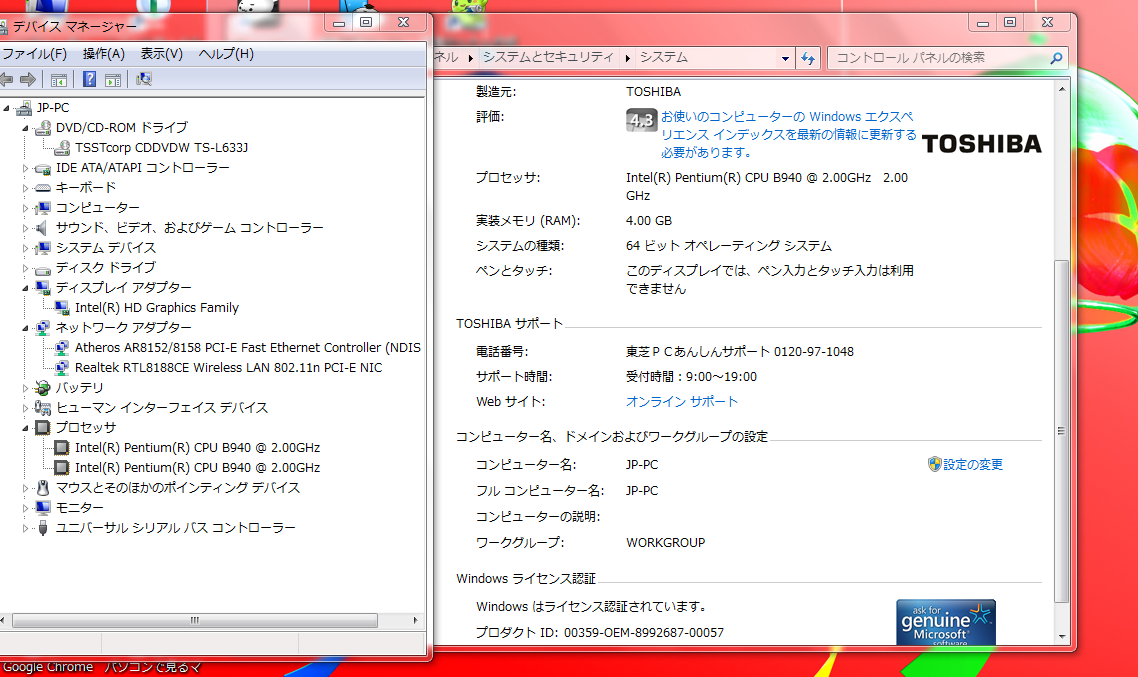Click the キーボード keyboard category icon
Image resolution: width=1138 pixels, height=677 pixels.
(43, 188)
